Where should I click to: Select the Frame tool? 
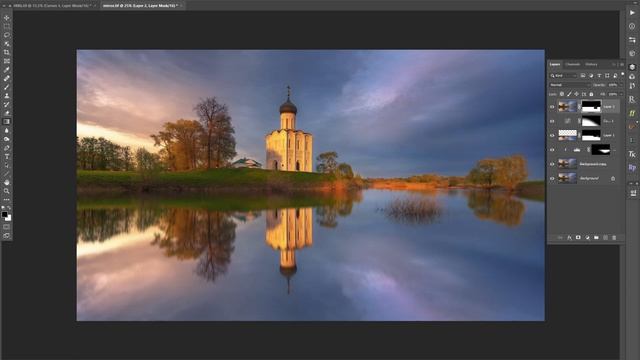[7, 61]
